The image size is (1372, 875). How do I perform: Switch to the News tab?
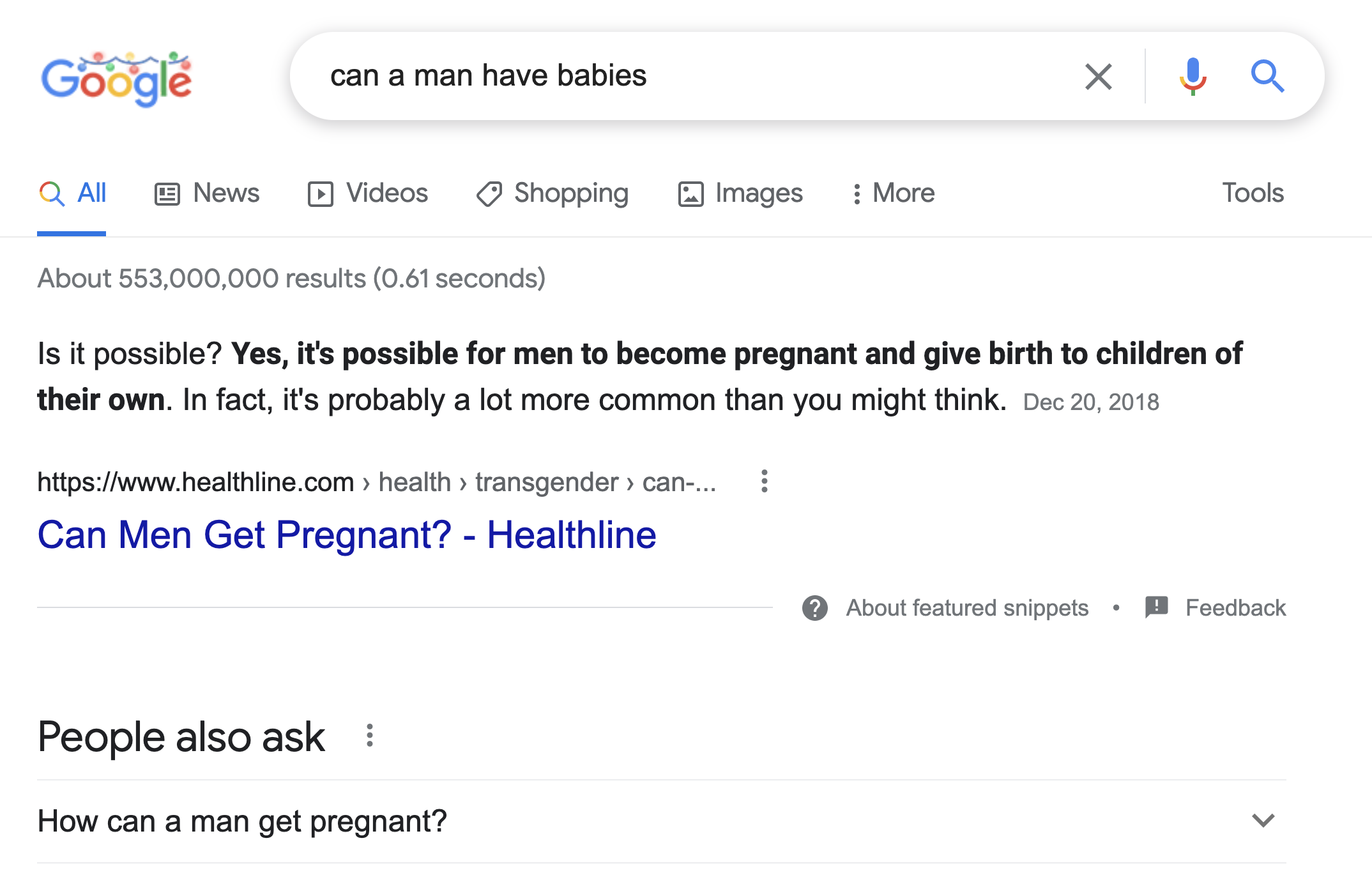tap(207, 193)
